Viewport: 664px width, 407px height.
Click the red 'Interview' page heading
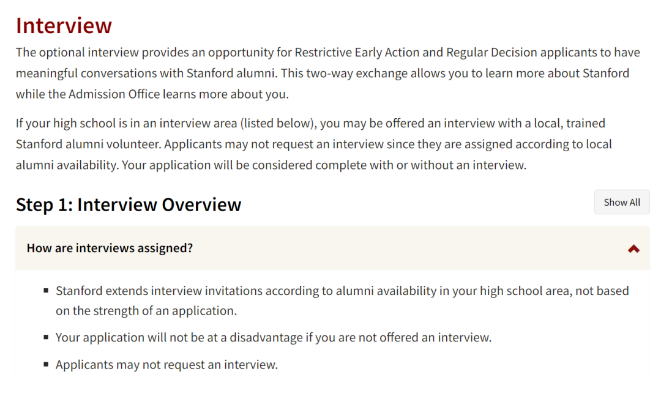64,25
